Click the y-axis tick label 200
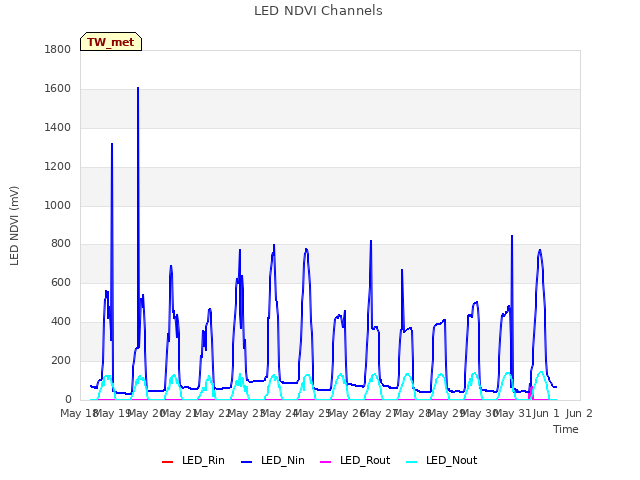This screenshot has width=640, height=480. [61, 360]
